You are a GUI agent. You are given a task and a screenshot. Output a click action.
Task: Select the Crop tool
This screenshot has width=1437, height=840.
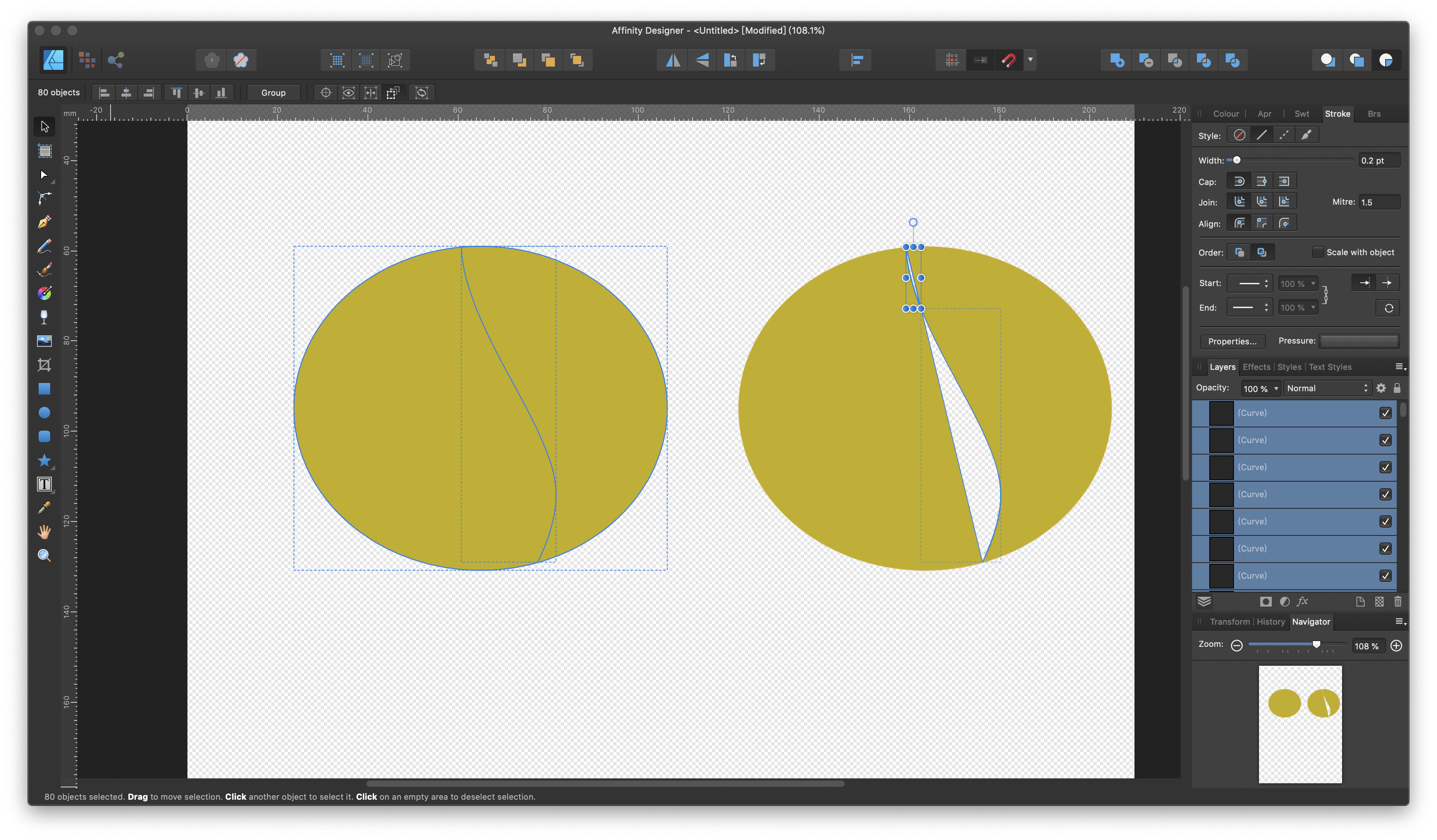[x=44, y=365]
